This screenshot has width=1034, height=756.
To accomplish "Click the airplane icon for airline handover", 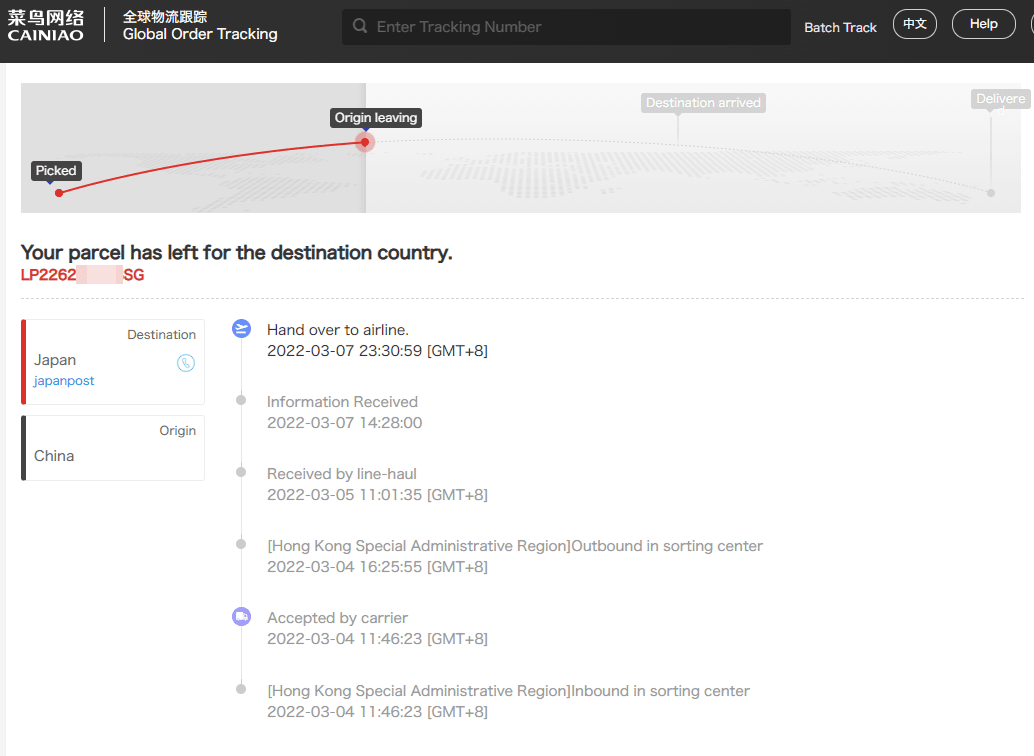I will (241, 329).
